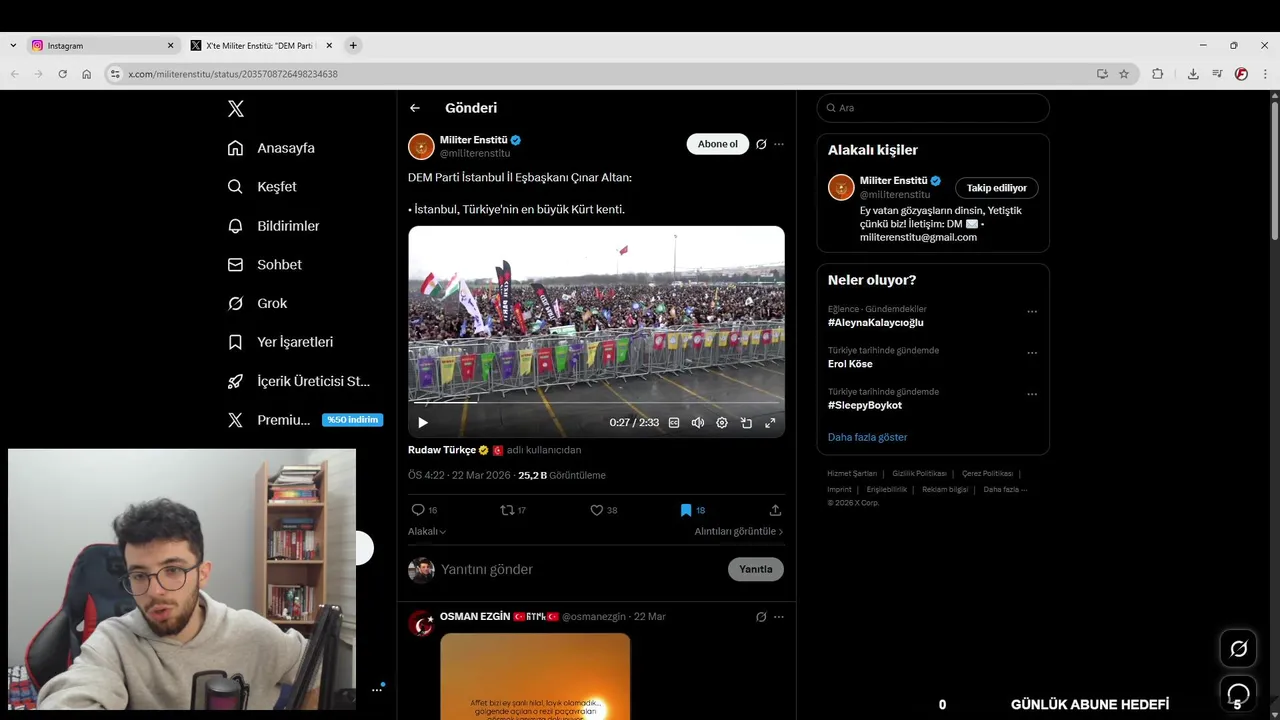The width and height of the screenshot is (1280, 720).
Task: Open the #AleynaKalaycıoğlu trend
Action: [x=876, y=323]
